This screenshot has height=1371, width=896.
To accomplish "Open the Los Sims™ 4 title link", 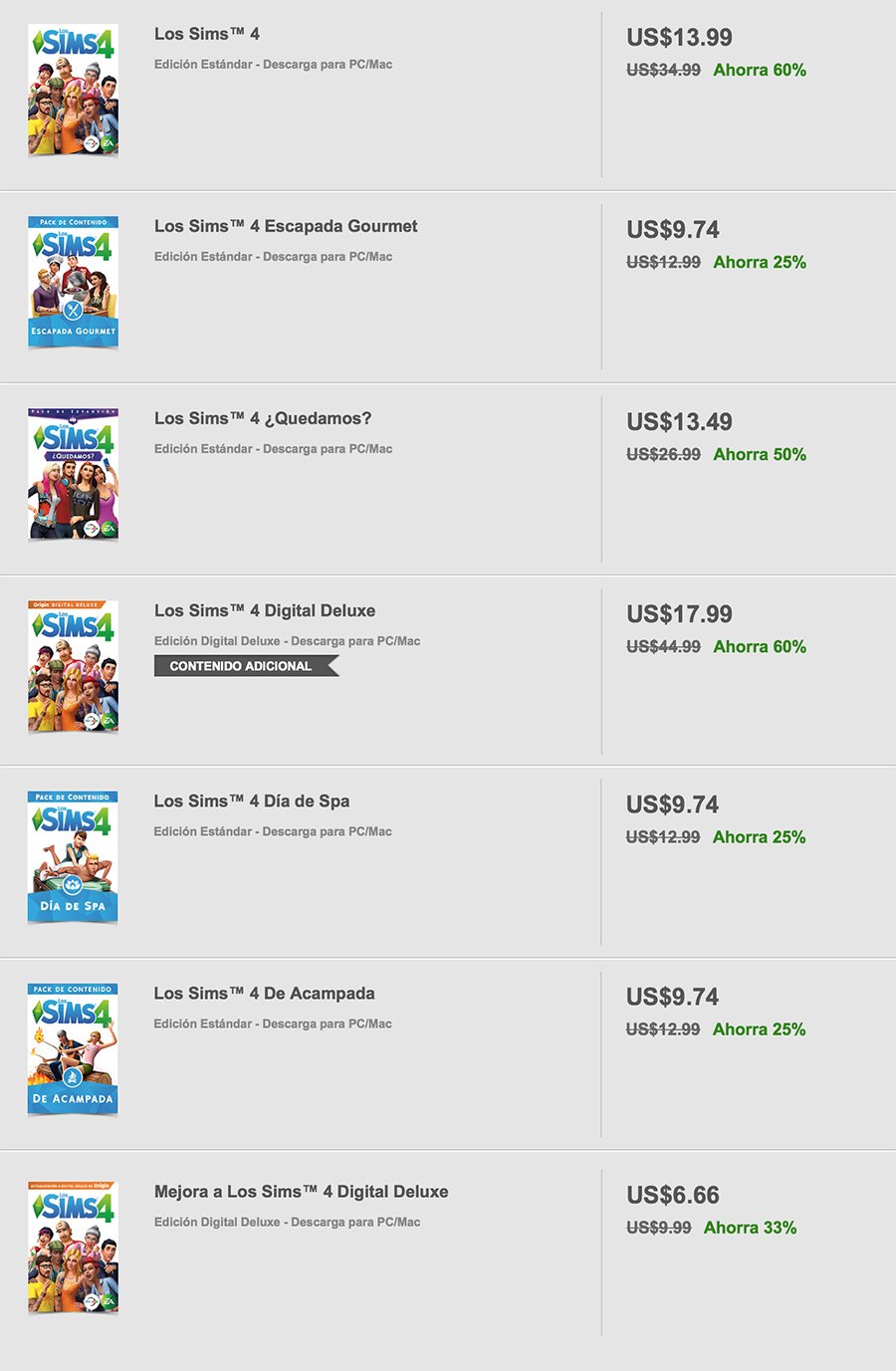I will [207, 34].
